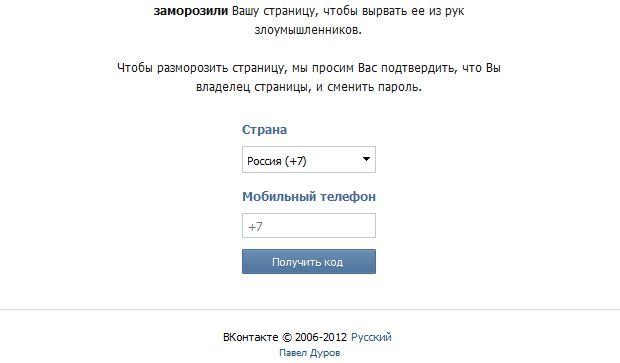Screen dimensions: 620x363
Task: Click the Получить код button
Action: pyautogui.click(x=309, y=261)
